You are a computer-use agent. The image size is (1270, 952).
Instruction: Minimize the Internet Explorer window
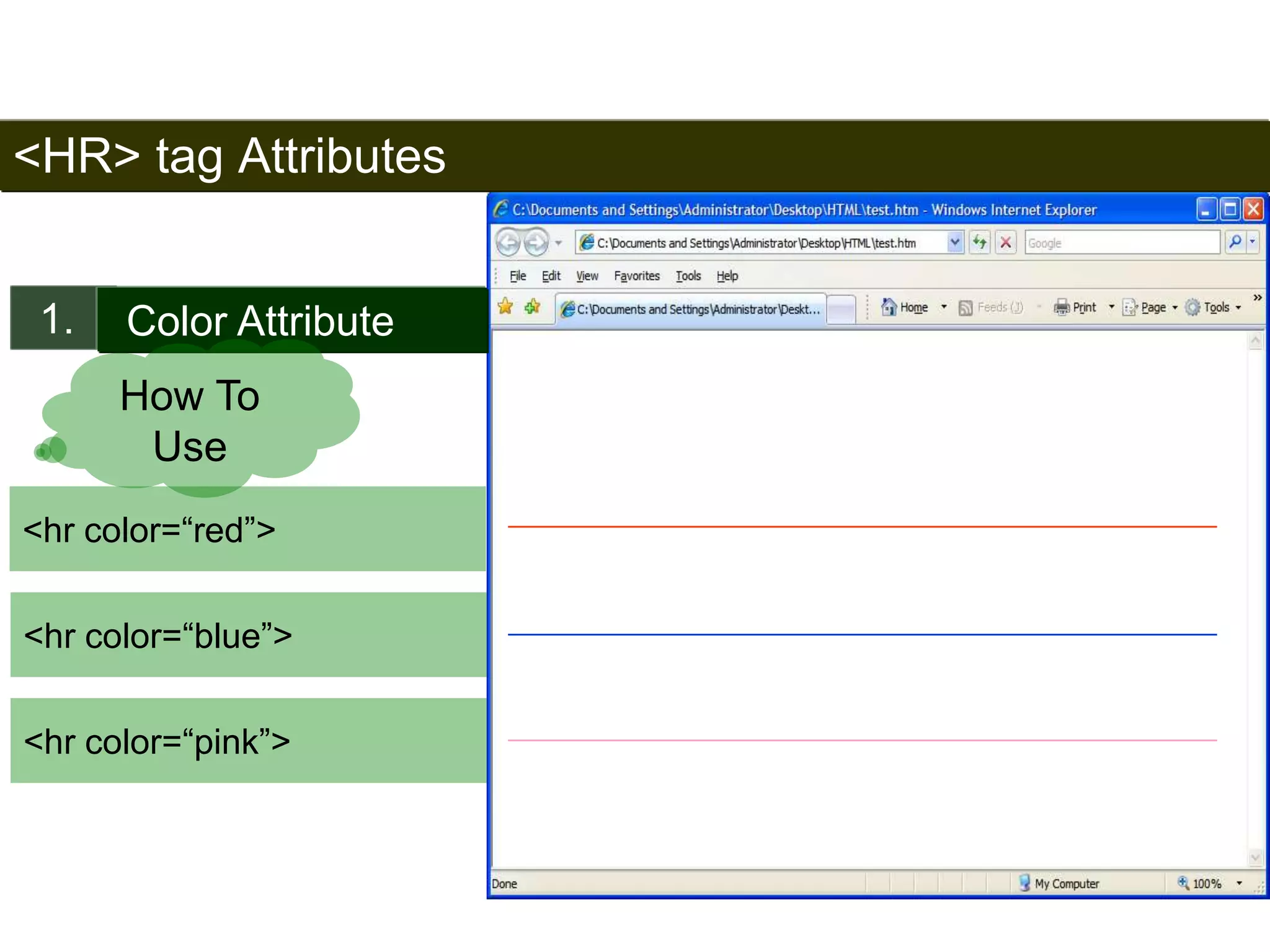(x=1206, y=209)
